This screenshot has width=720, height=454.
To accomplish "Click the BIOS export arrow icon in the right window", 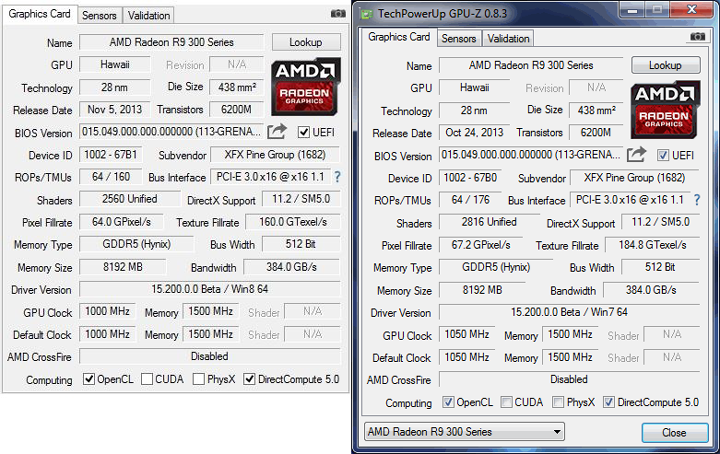I will (x=636, y=155).
